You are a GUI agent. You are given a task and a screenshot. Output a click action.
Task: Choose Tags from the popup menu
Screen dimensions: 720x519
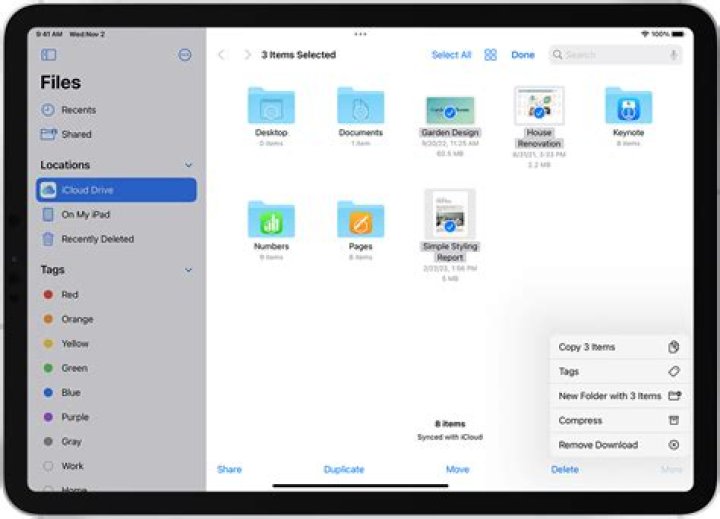(x=619, y=372)
